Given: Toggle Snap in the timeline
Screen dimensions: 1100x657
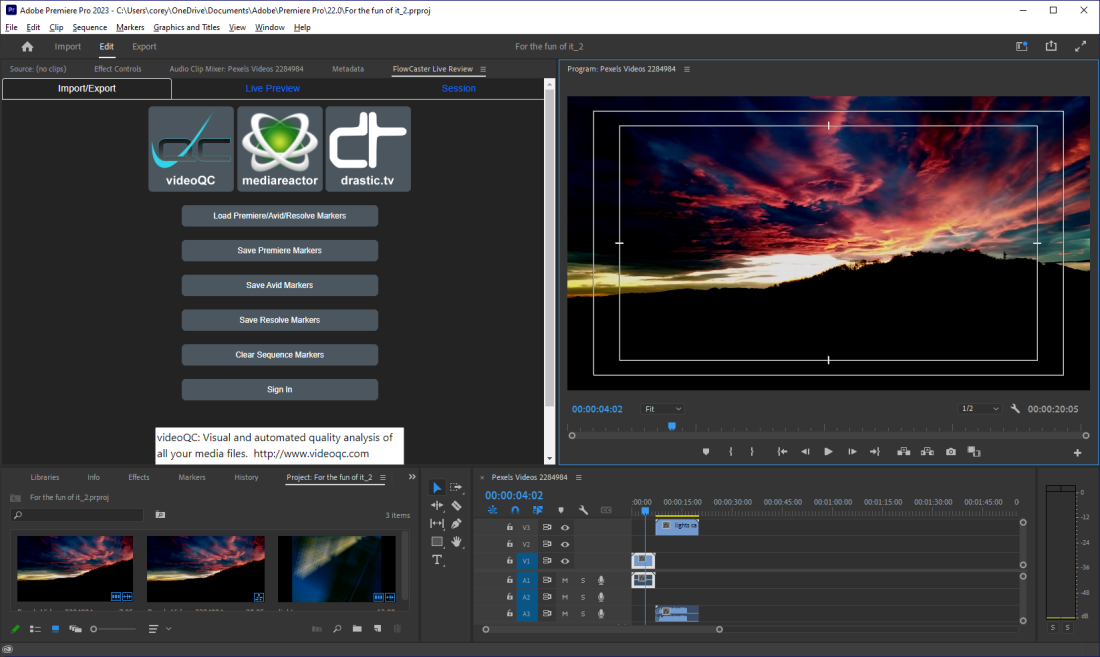Looking at the screenshot, I should (515, 510).
